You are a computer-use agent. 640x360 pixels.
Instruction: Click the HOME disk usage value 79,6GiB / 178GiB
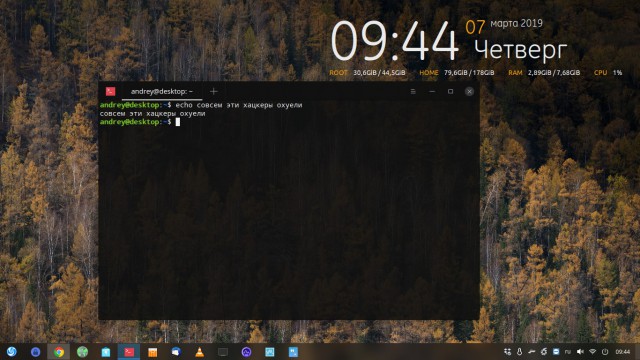point(469,73)
